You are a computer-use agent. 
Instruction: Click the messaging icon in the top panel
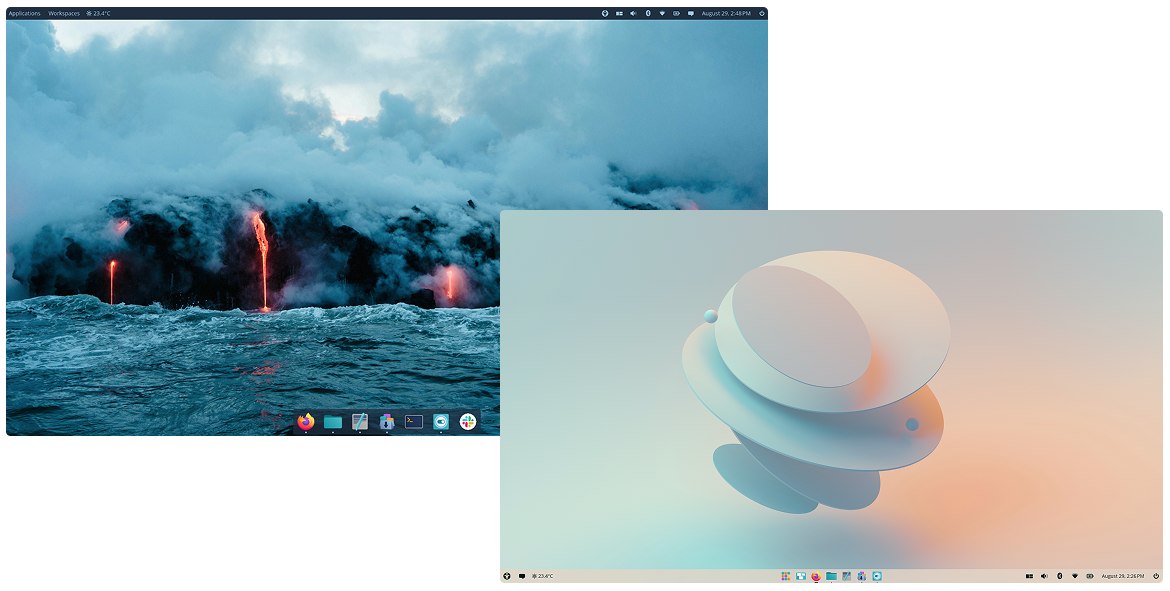[691, 13]
